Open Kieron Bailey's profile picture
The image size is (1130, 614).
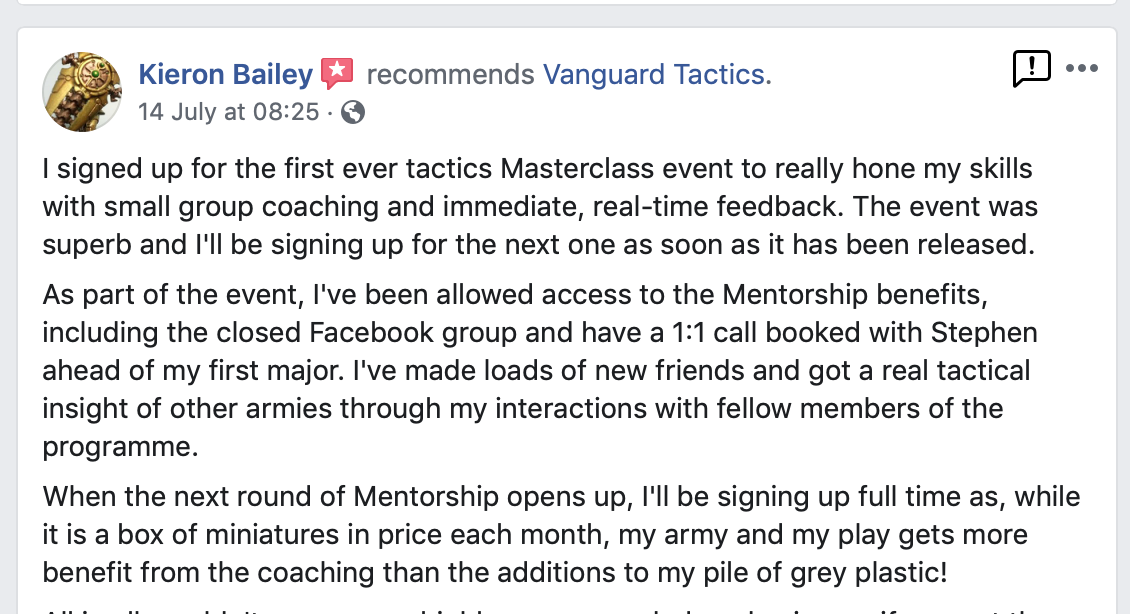tap(82, 90)
